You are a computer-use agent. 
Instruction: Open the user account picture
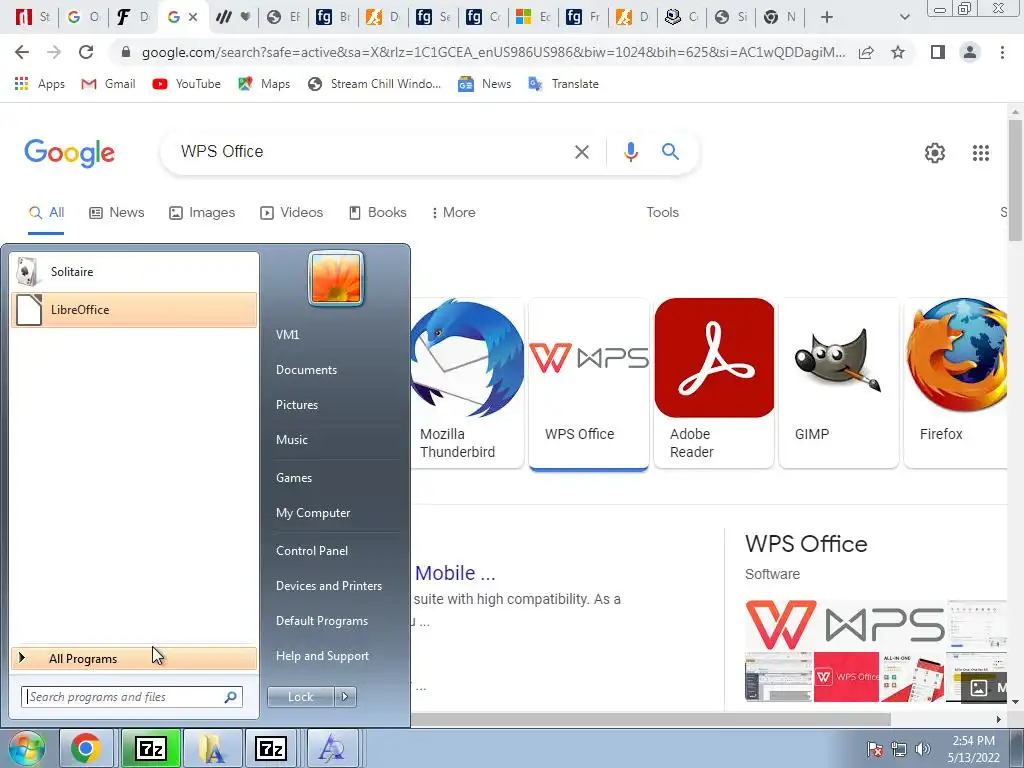pos(336,278)
